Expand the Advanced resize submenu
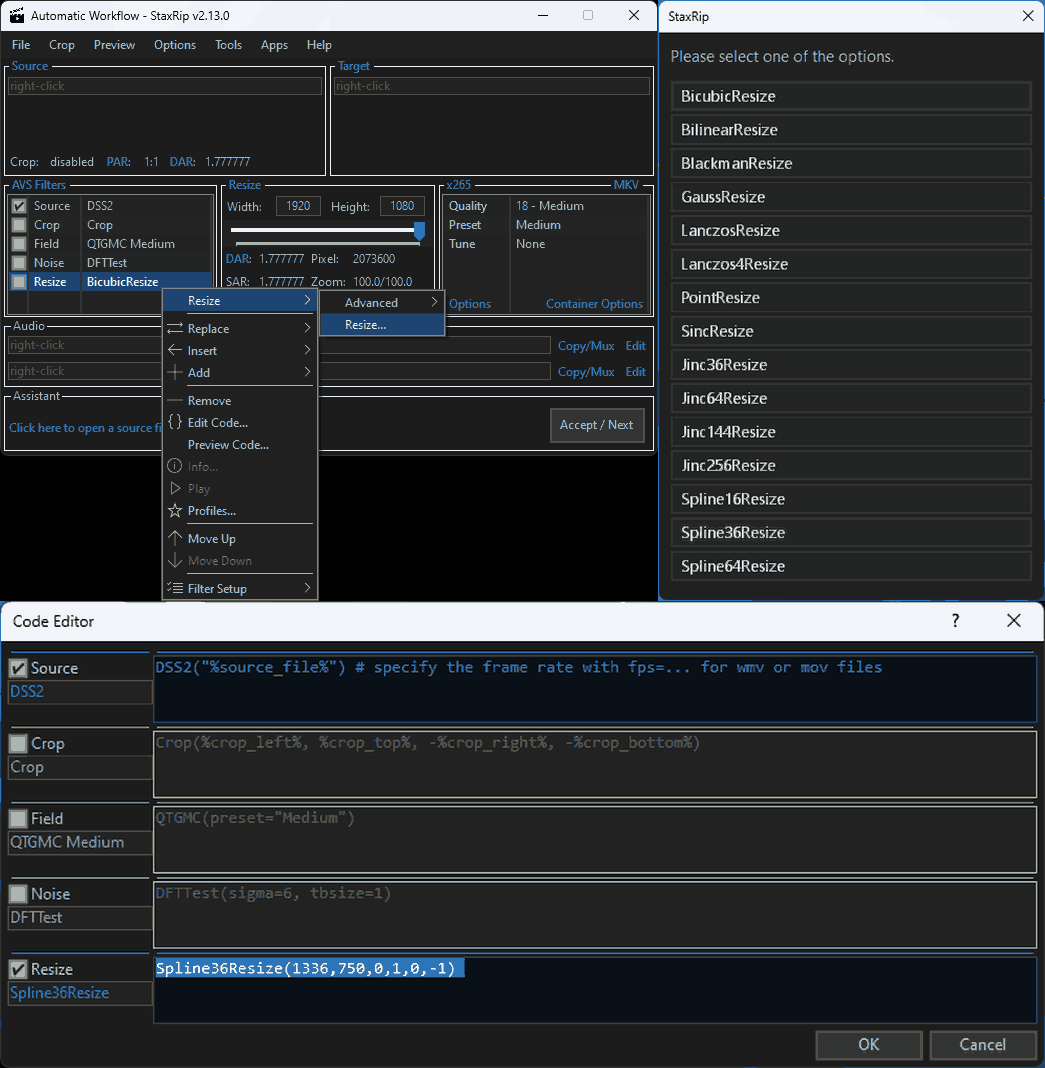This screenshot has width=1045, height=1068. point(382,302)
